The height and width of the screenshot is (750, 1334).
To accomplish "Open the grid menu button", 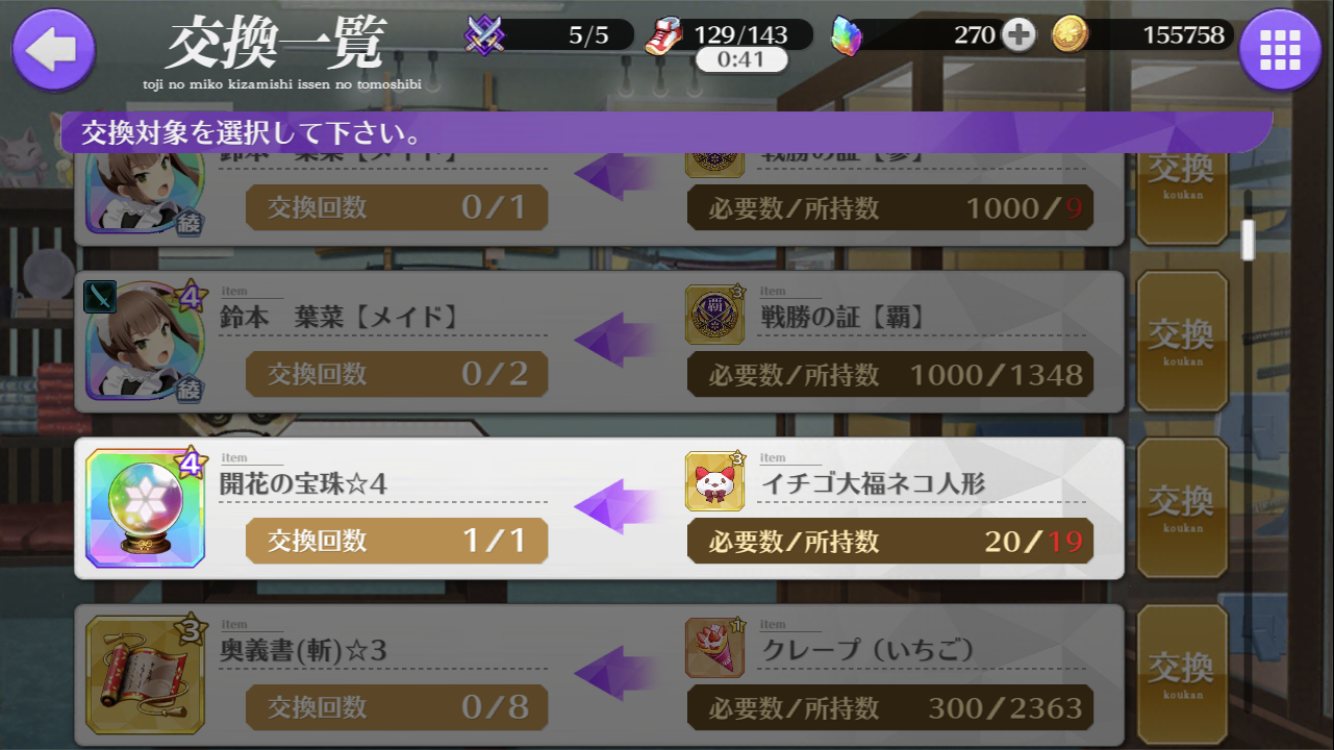I will coord(1280,50).
